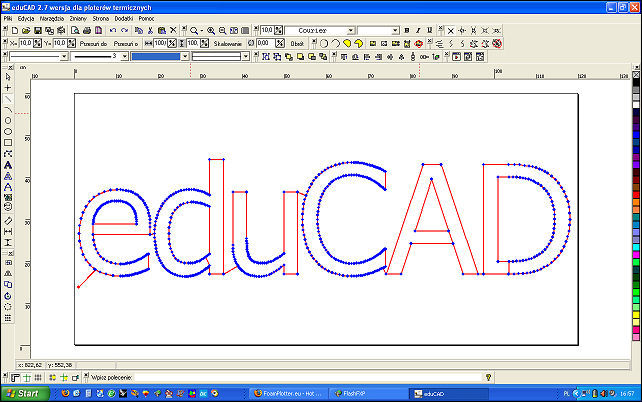Screen dimensions: 642x402
Task: Open the Pomoc menu
Action: pyautogui.click(x=146, y=18)
